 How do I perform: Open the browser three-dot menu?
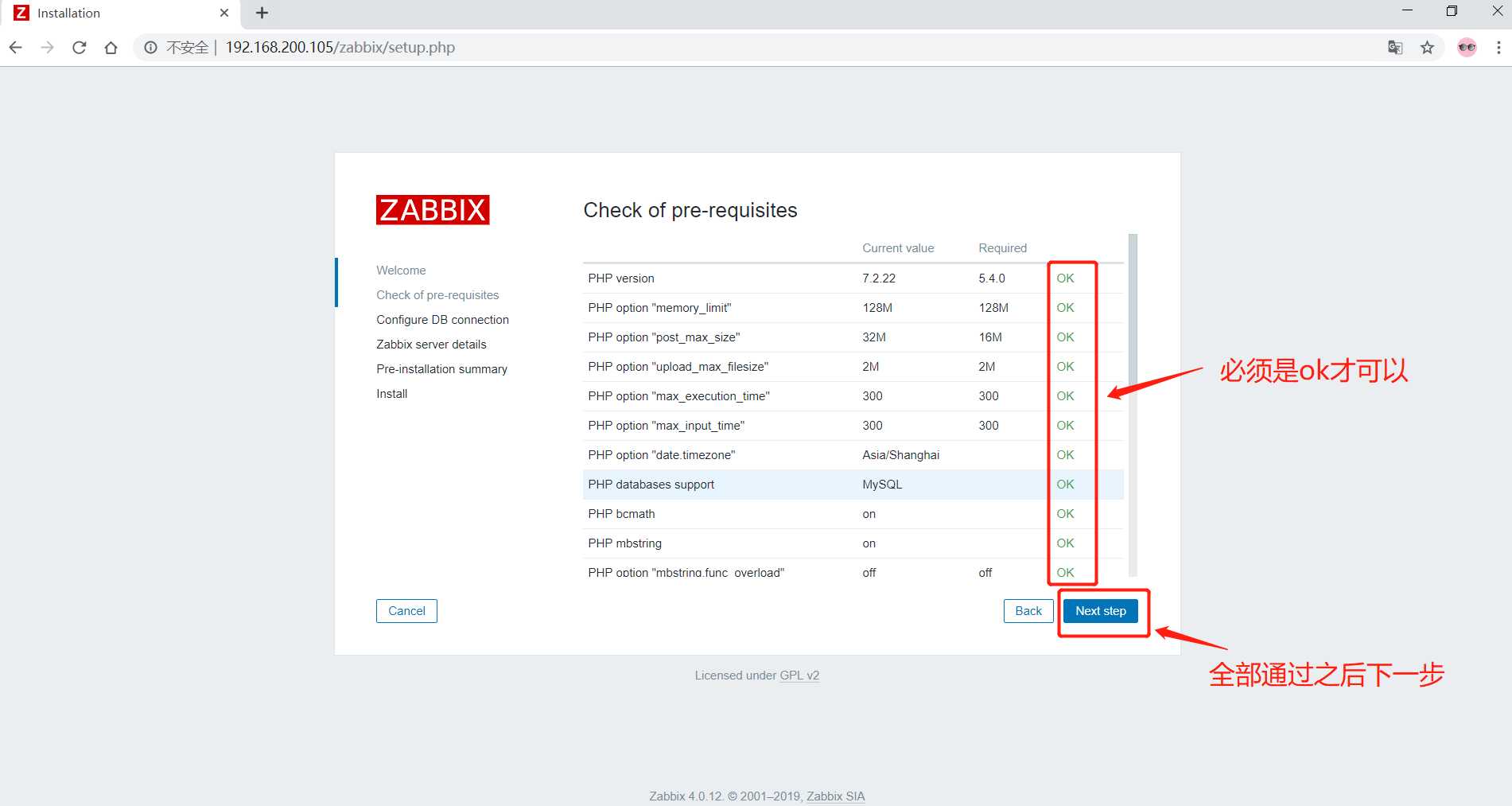[x=1498, y=48]
